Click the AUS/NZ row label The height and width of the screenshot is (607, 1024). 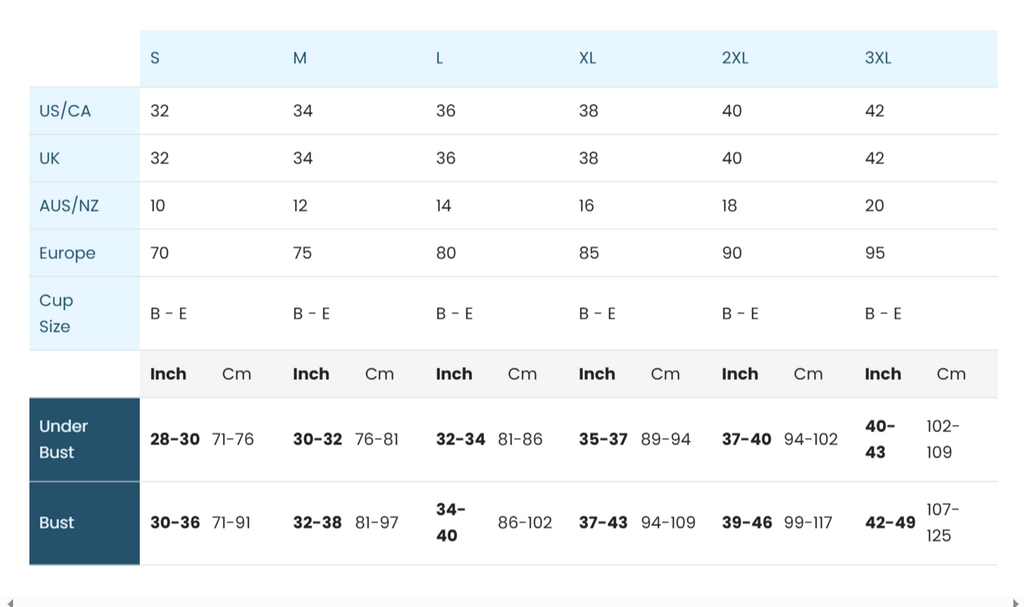[69, 206]
